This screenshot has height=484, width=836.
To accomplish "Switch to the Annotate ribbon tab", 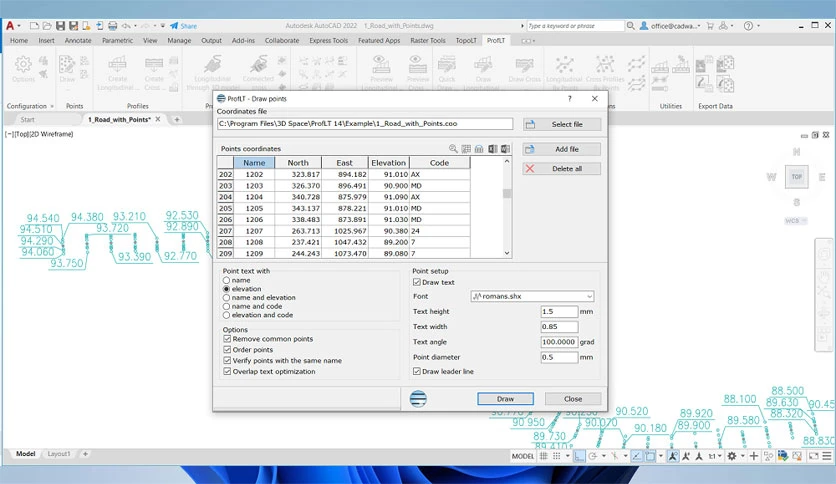I will (x=78, y=41).
